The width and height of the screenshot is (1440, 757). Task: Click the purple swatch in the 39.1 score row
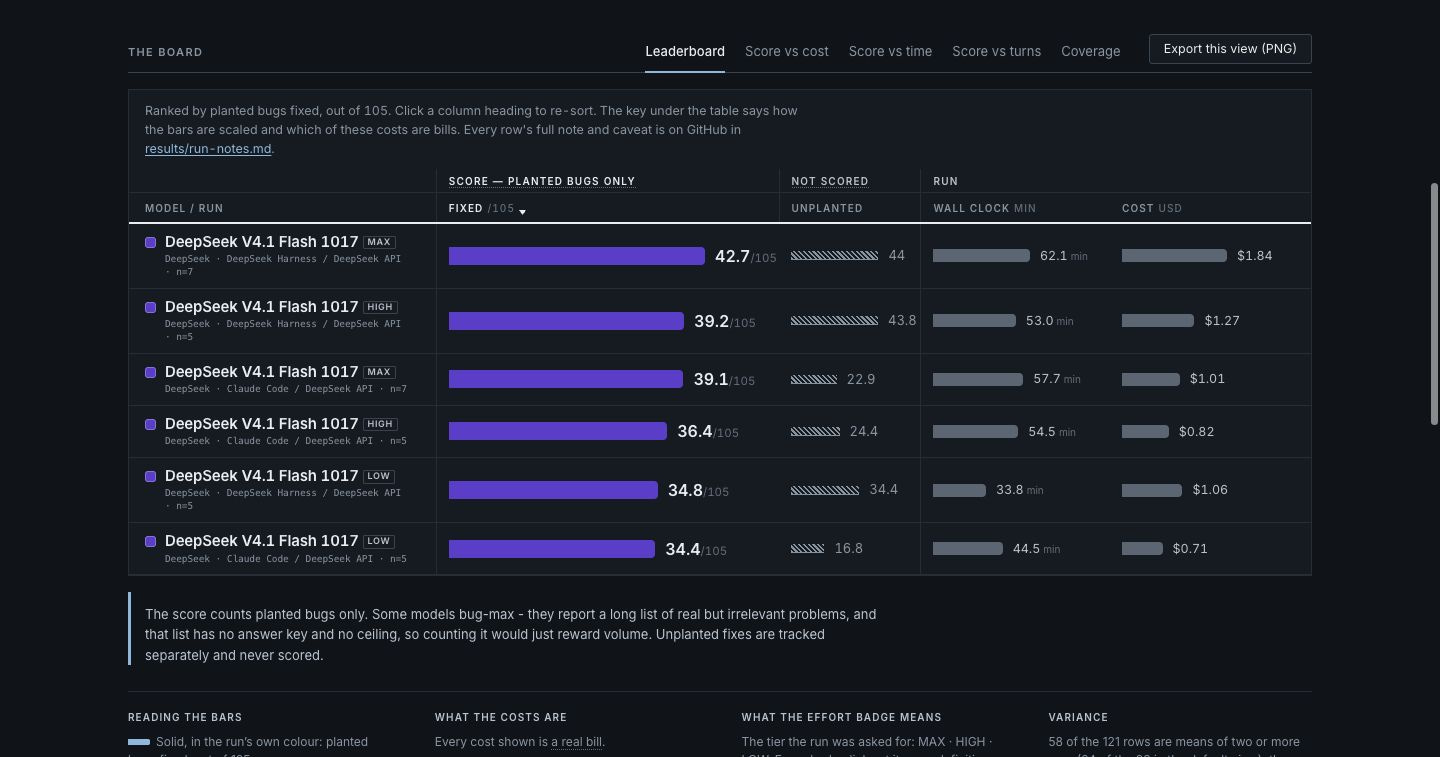click(150, 372)
